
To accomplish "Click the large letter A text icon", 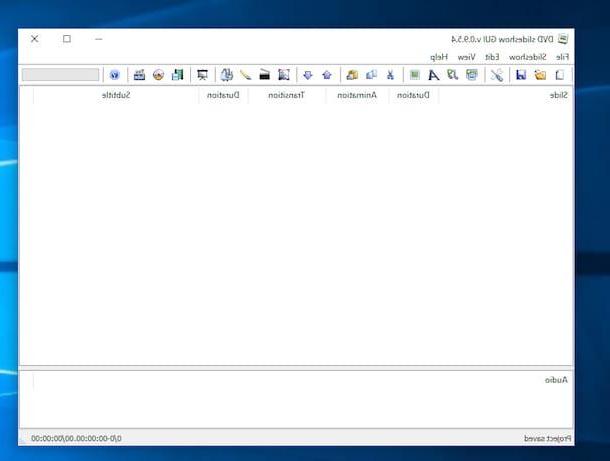I will [433, 75].
